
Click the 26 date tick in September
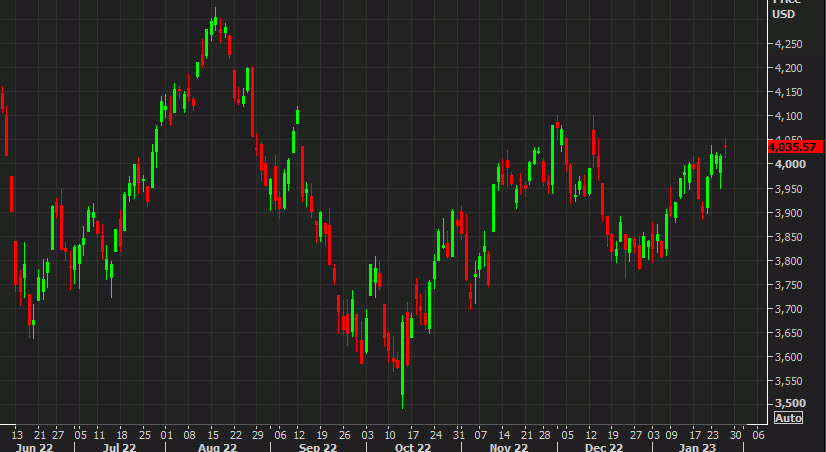345,435
